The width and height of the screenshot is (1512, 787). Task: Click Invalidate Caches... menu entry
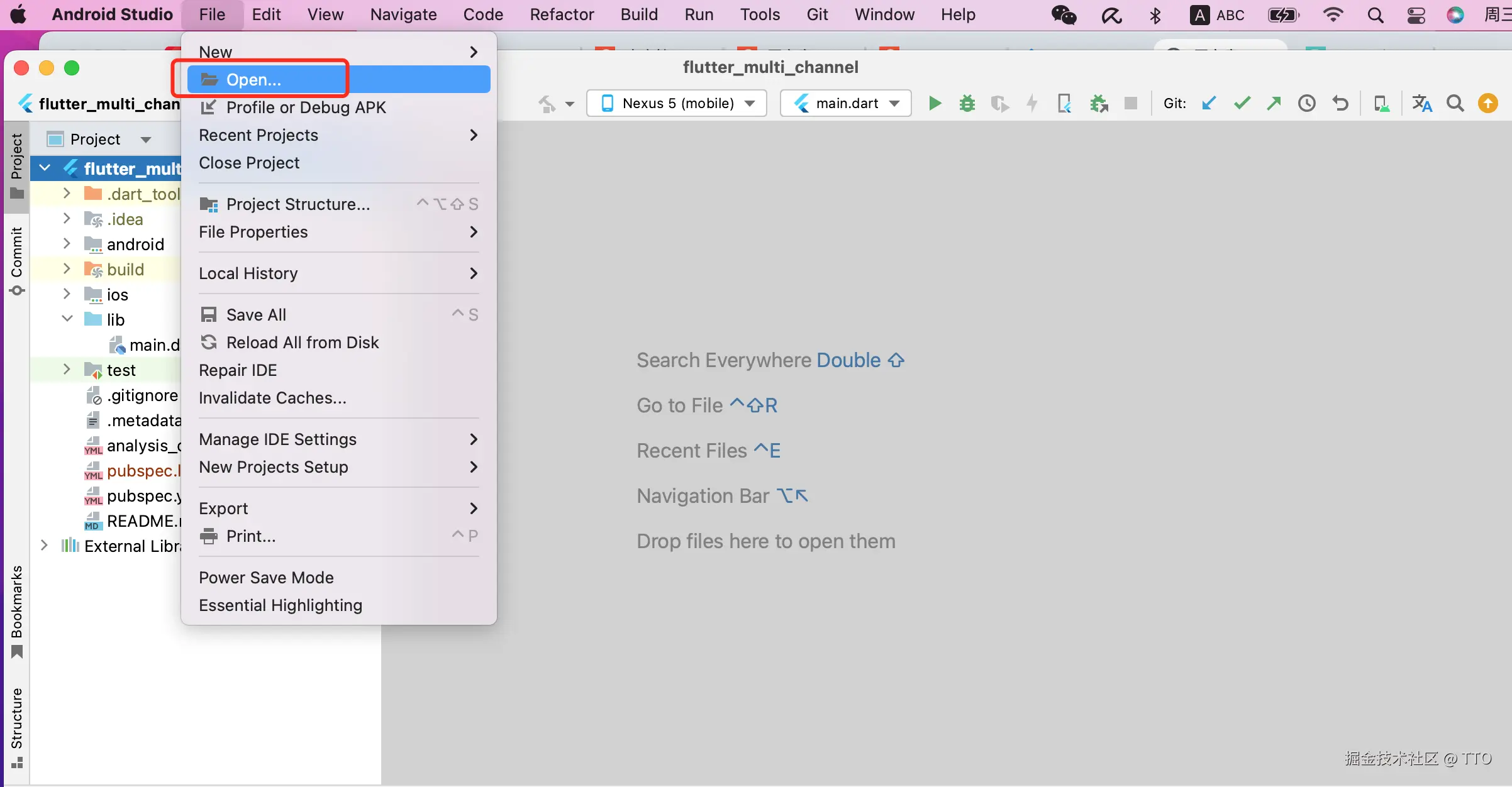pyautogui.click(x=272, y=398)
